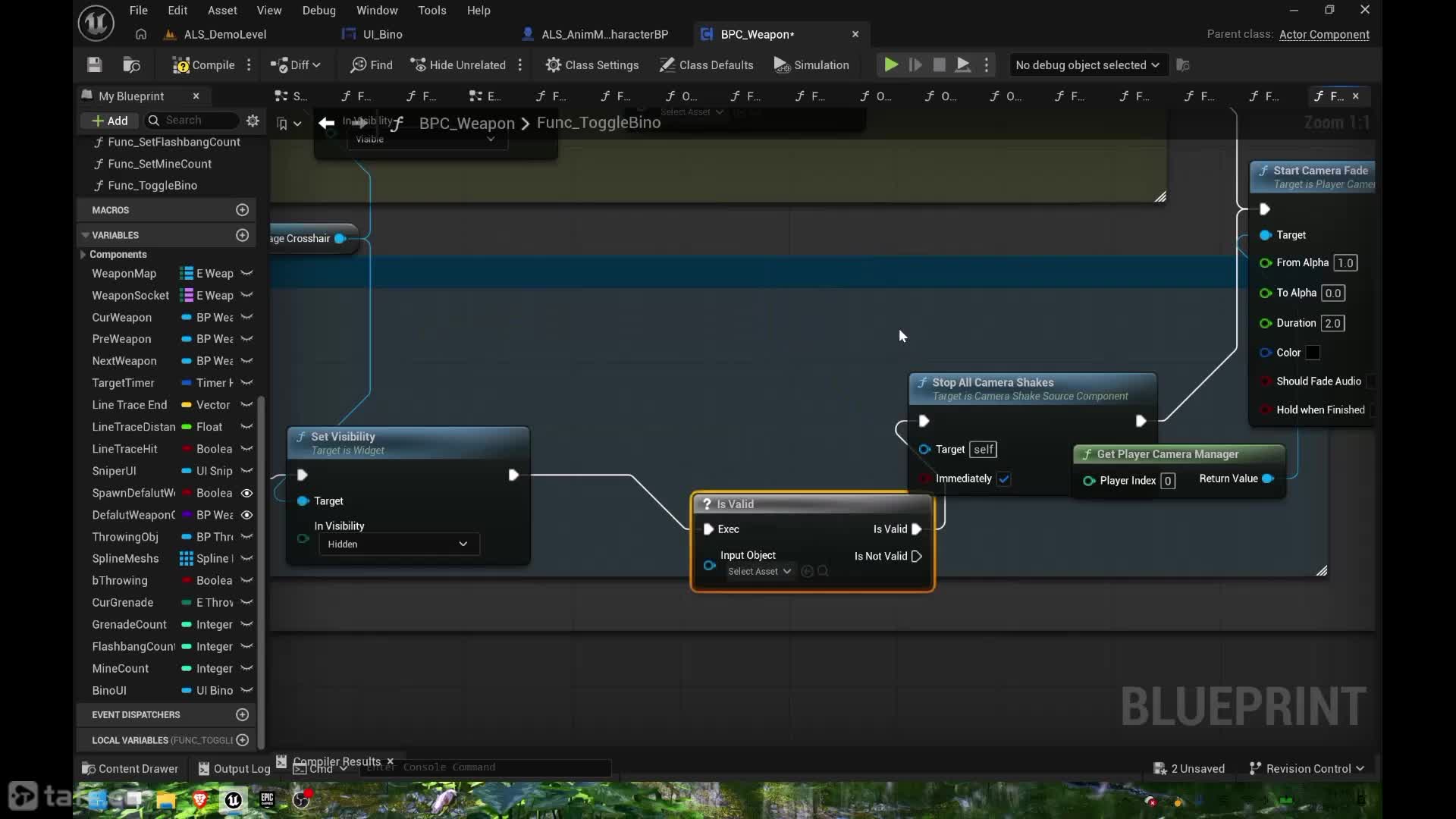Toggle visibility of BinoUI variable

click(246, 691)
